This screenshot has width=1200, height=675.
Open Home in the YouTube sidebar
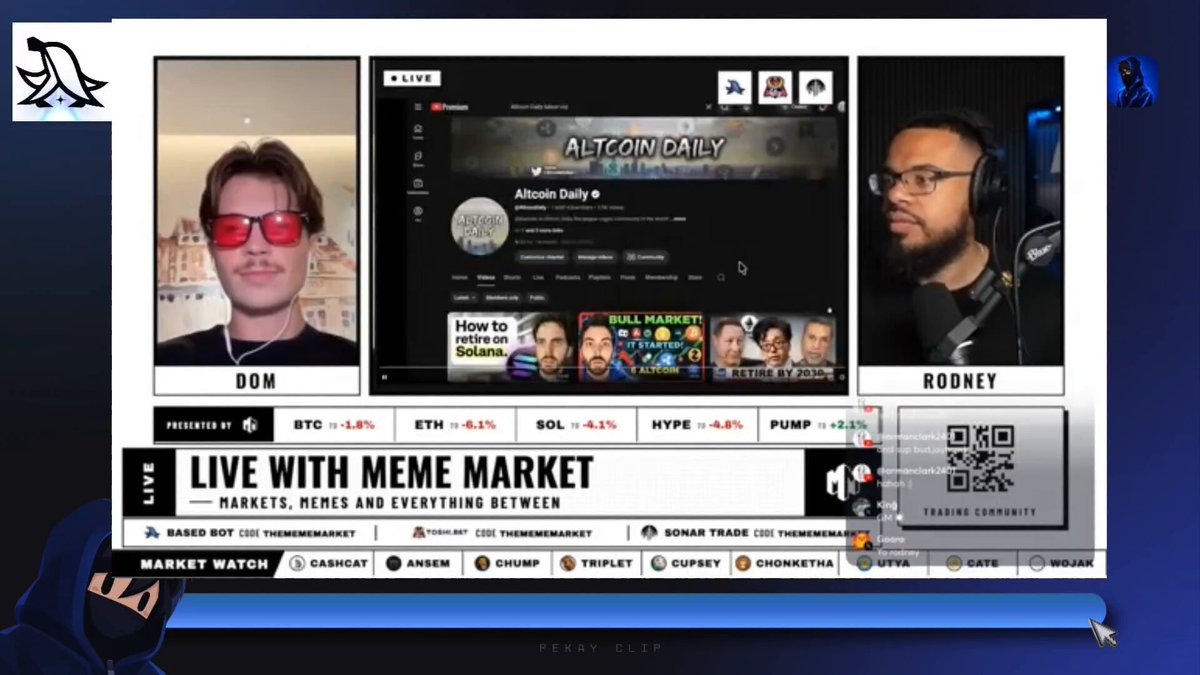click(x=417, y=131)
